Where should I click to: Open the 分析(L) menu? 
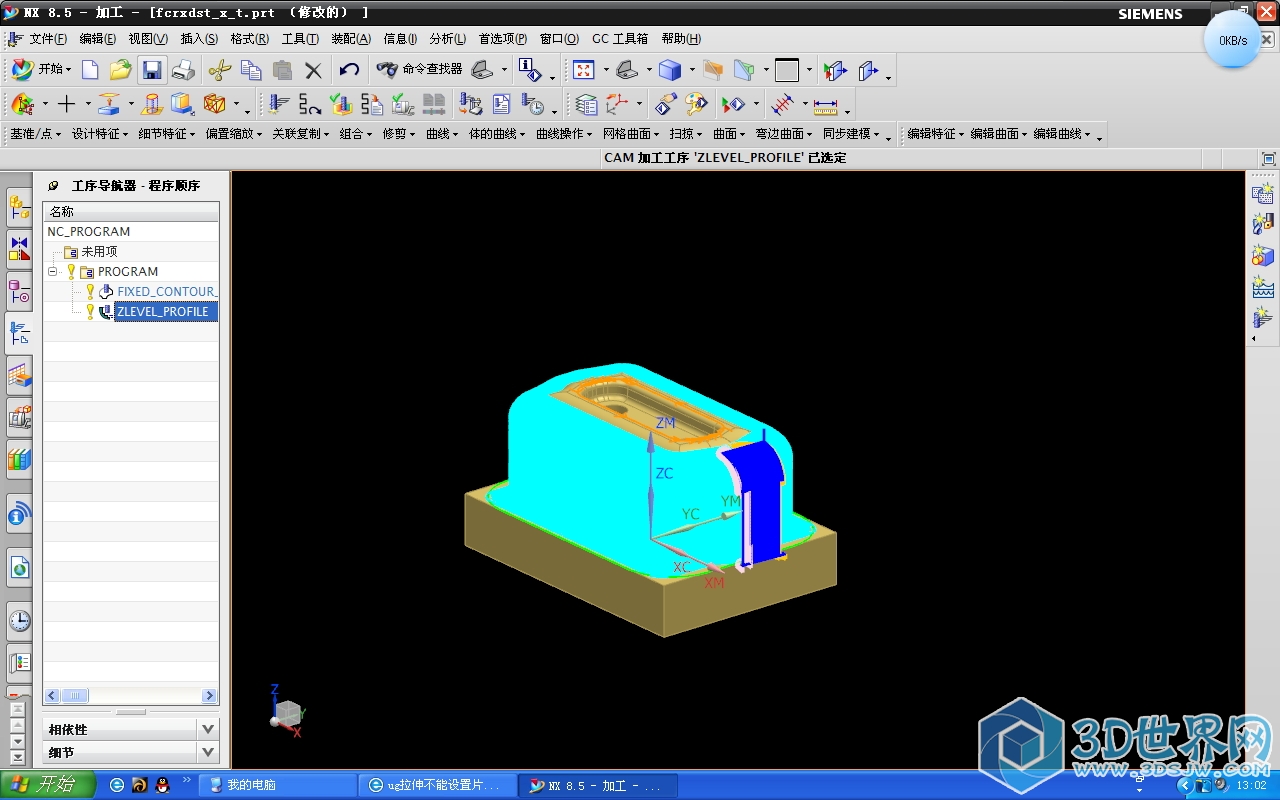click(448, 39)
